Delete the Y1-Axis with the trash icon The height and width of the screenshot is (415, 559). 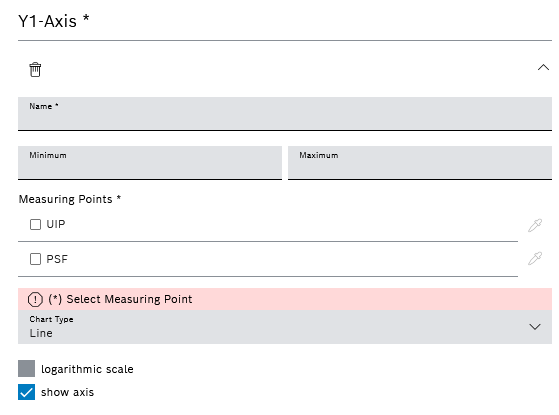(35, 69)
